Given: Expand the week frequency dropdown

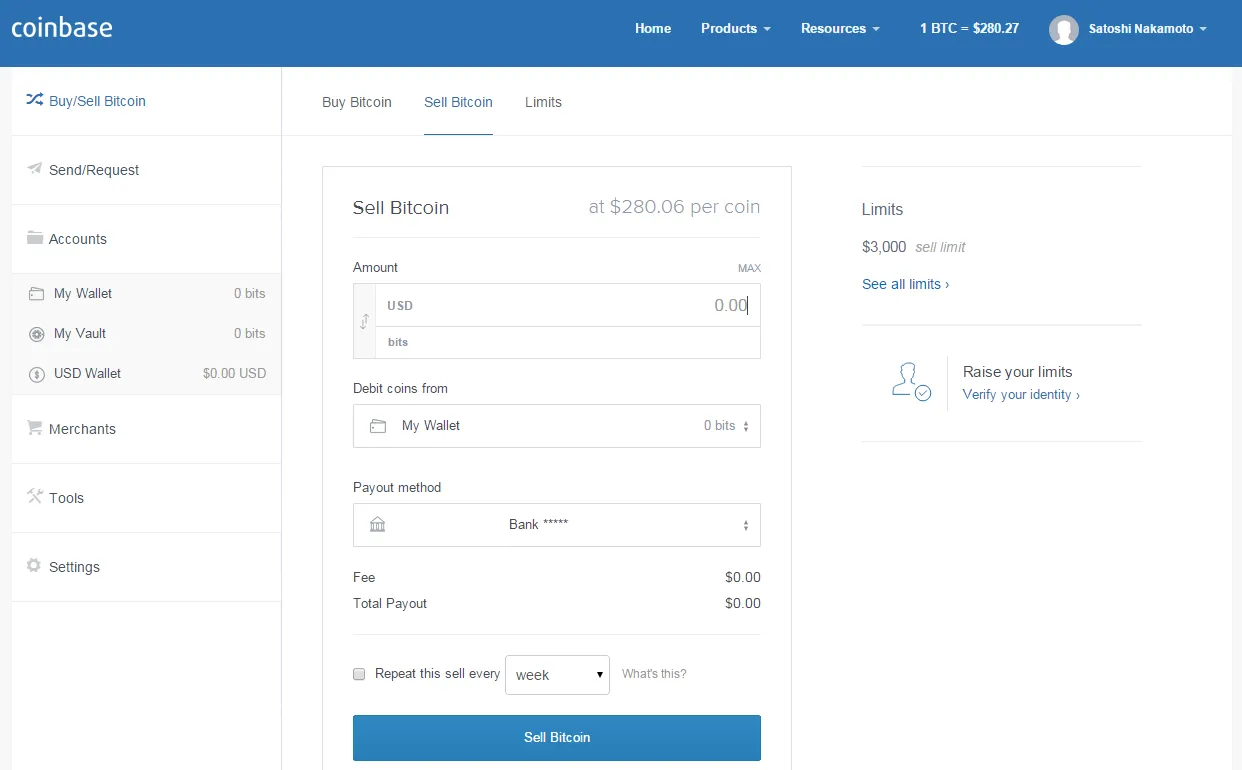Looking at the screenshot, I should tap(557, 675).
